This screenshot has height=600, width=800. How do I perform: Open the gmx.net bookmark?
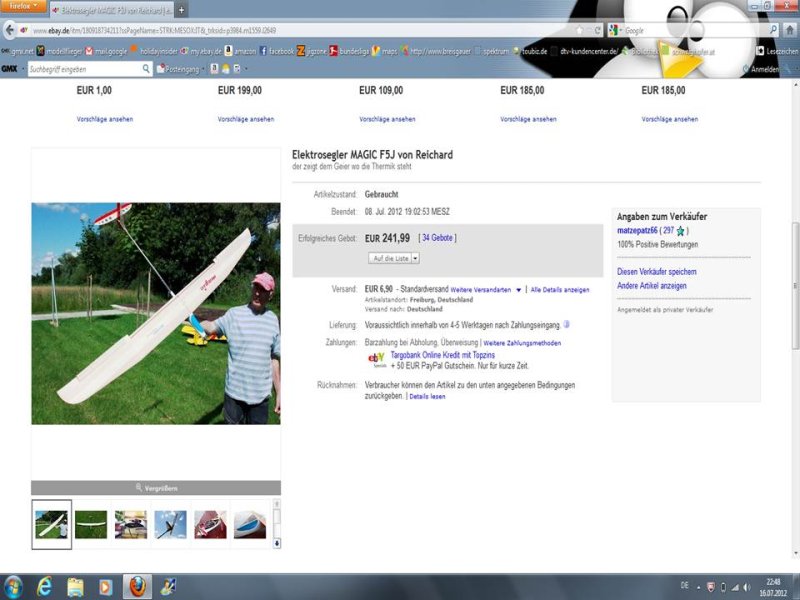point(17,51)
